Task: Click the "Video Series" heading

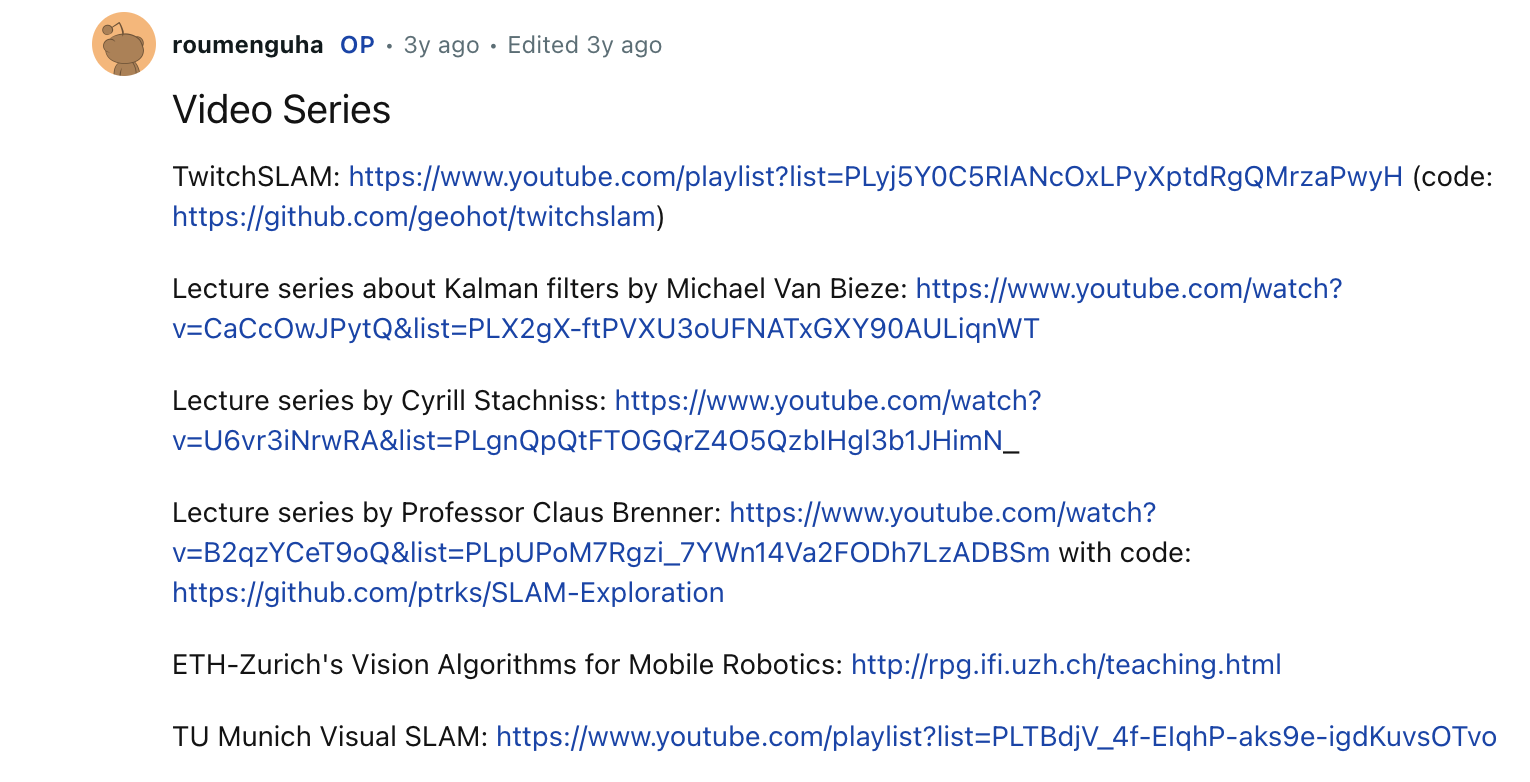Action: pos(281,109)
